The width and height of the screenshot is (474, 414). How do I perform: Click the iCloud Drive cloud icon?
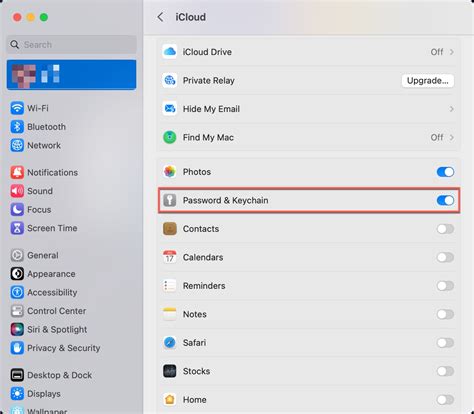point(170,52)
